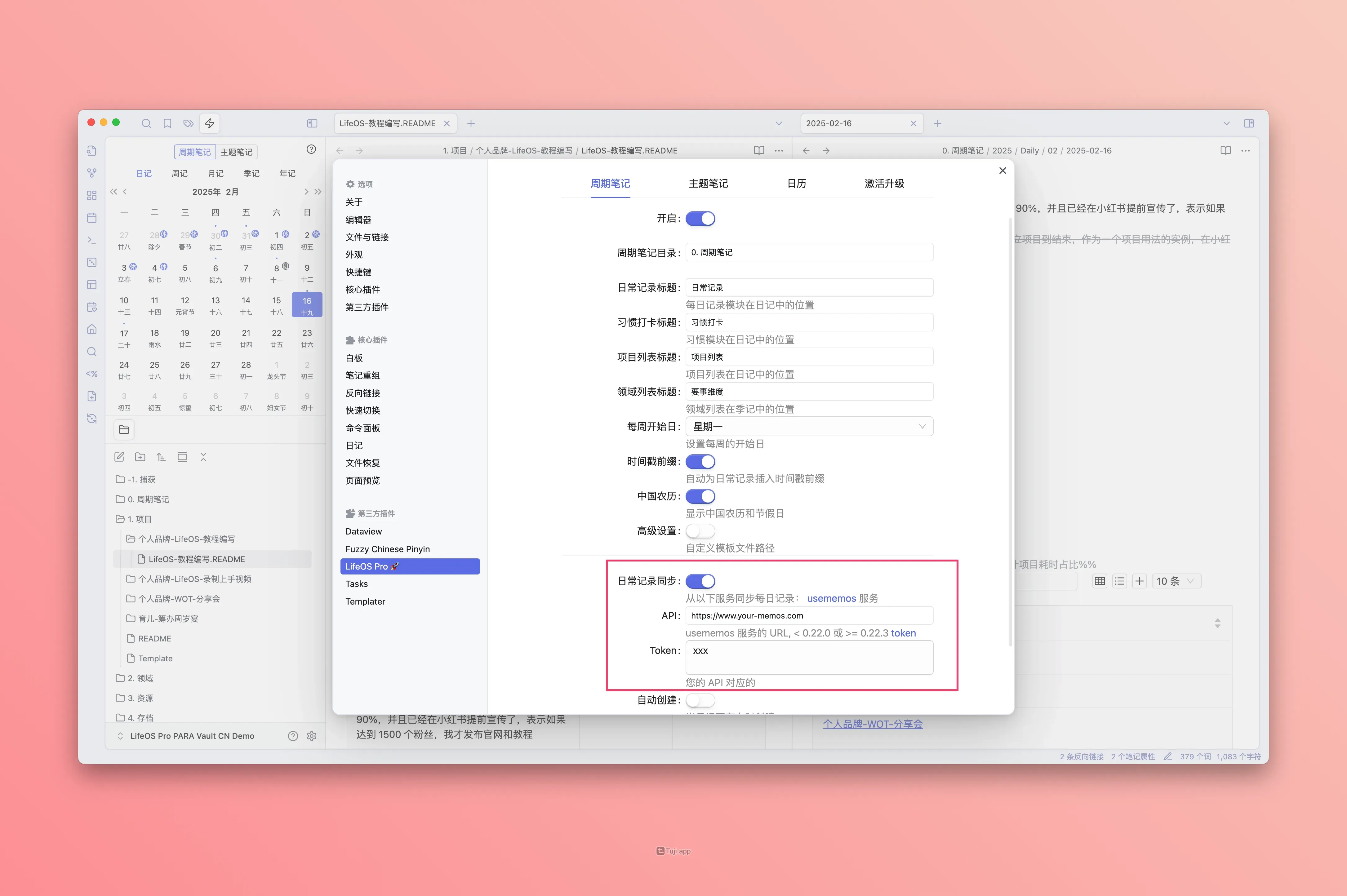Click the new note pencil icon
Screen dimensions: 1347x896
pyautogui.click(x=119, y=457)
